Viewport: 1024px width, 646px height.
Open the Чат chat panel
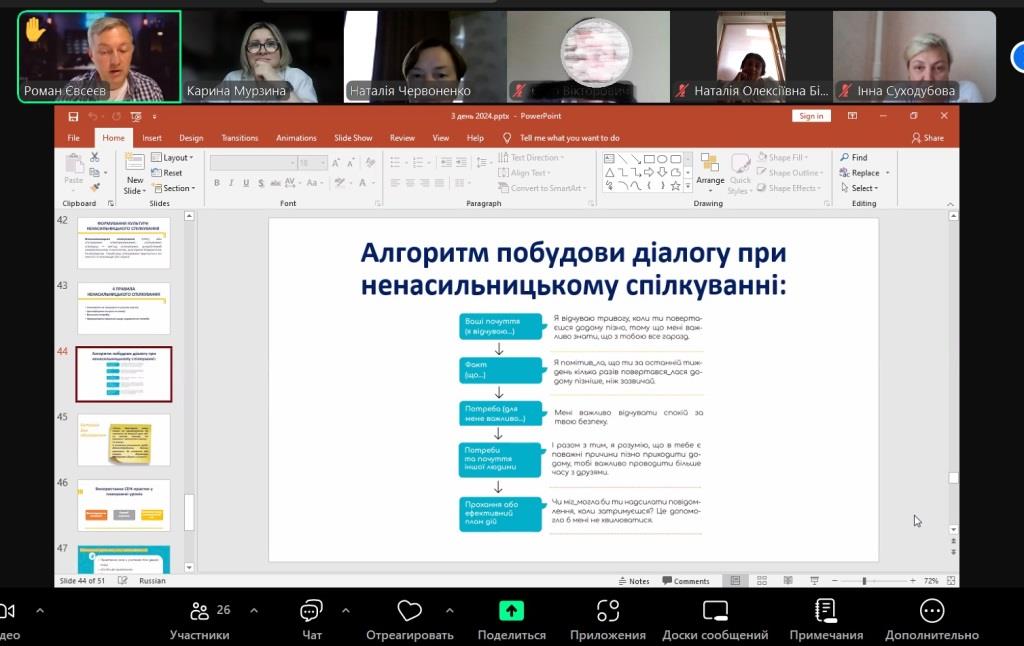tap(312, 621)
